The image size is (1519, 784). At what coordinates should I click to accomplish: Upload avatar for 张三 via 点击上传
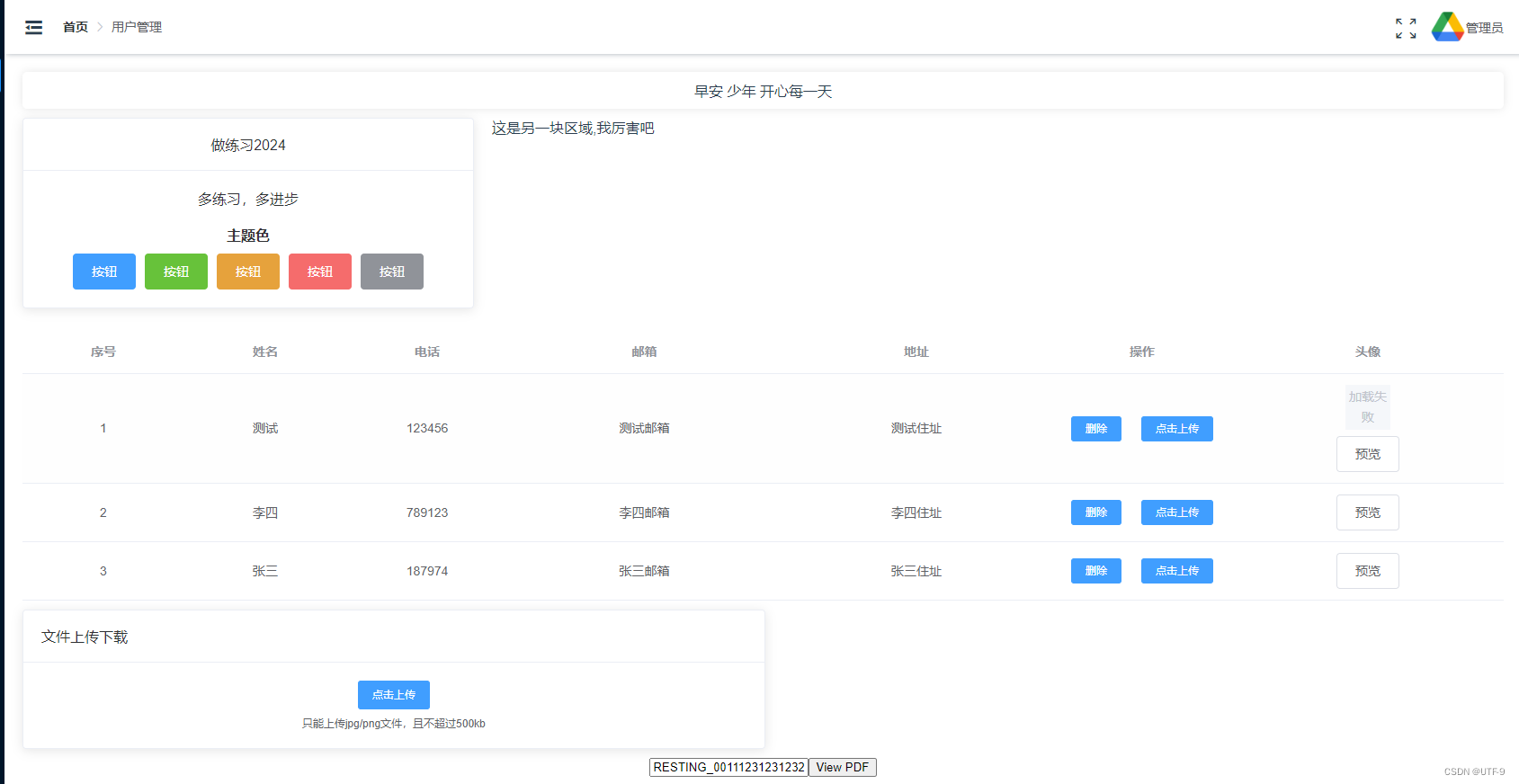point(1177,571)
